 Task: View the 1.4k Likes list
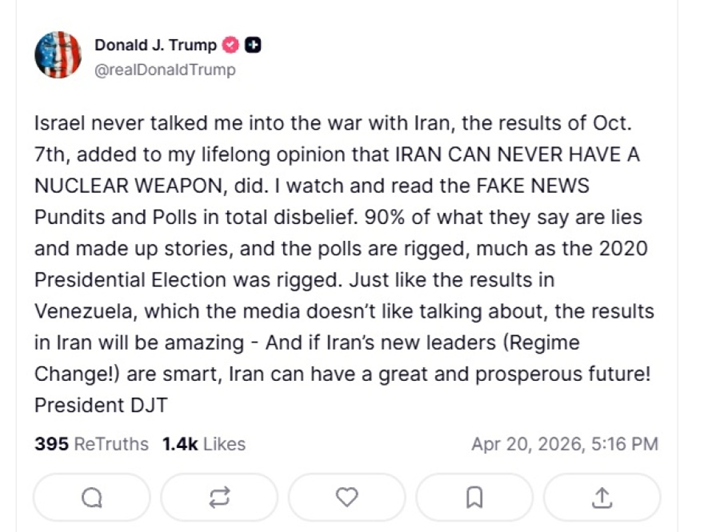point(204,444)
